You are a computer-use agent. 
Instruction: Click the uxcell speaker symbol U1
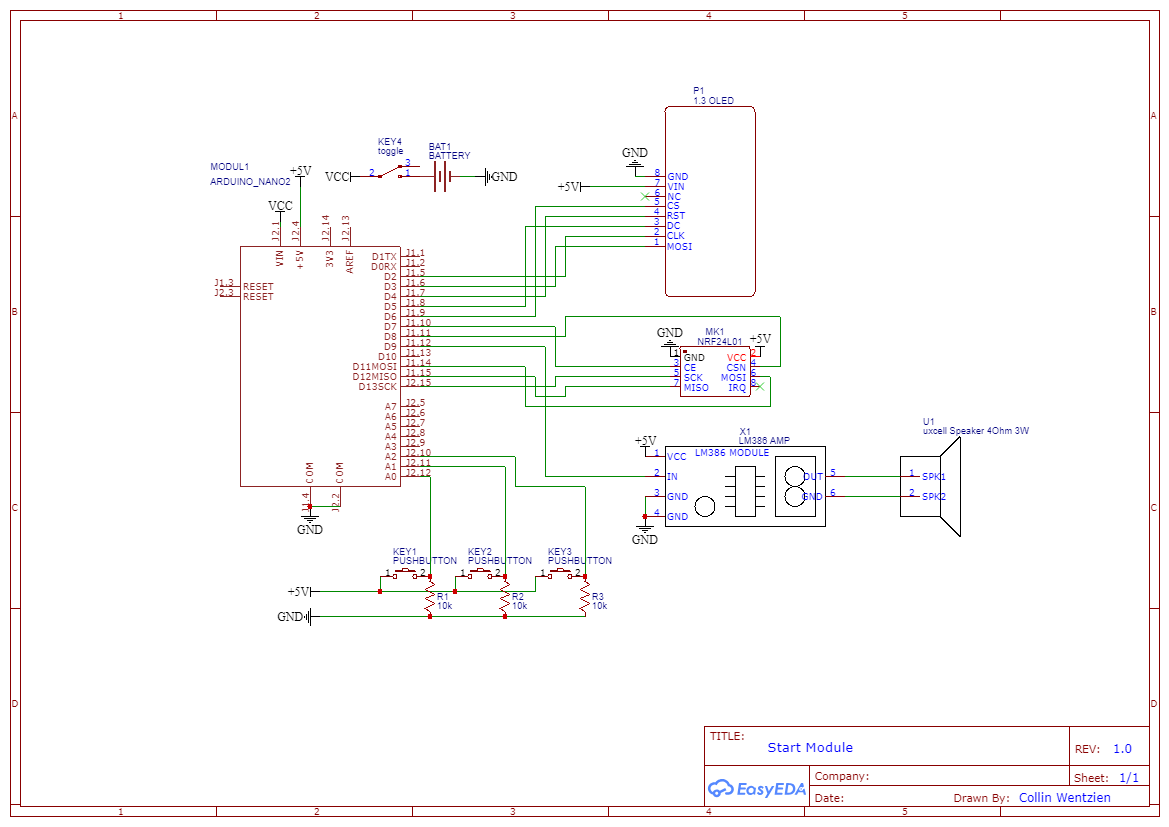[930, 486]
